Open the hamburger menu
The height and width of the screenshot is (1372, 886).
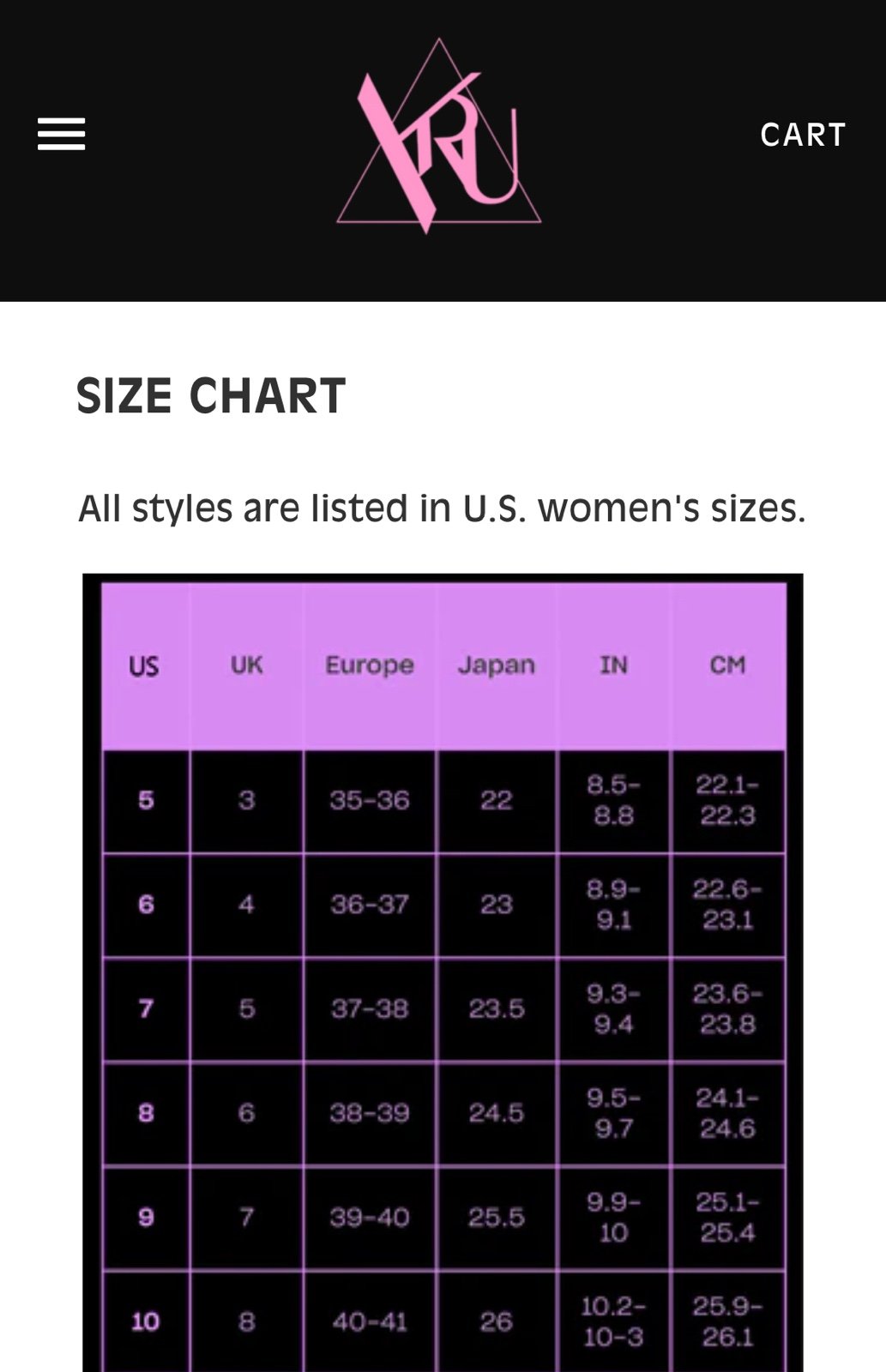click(61, 135)
